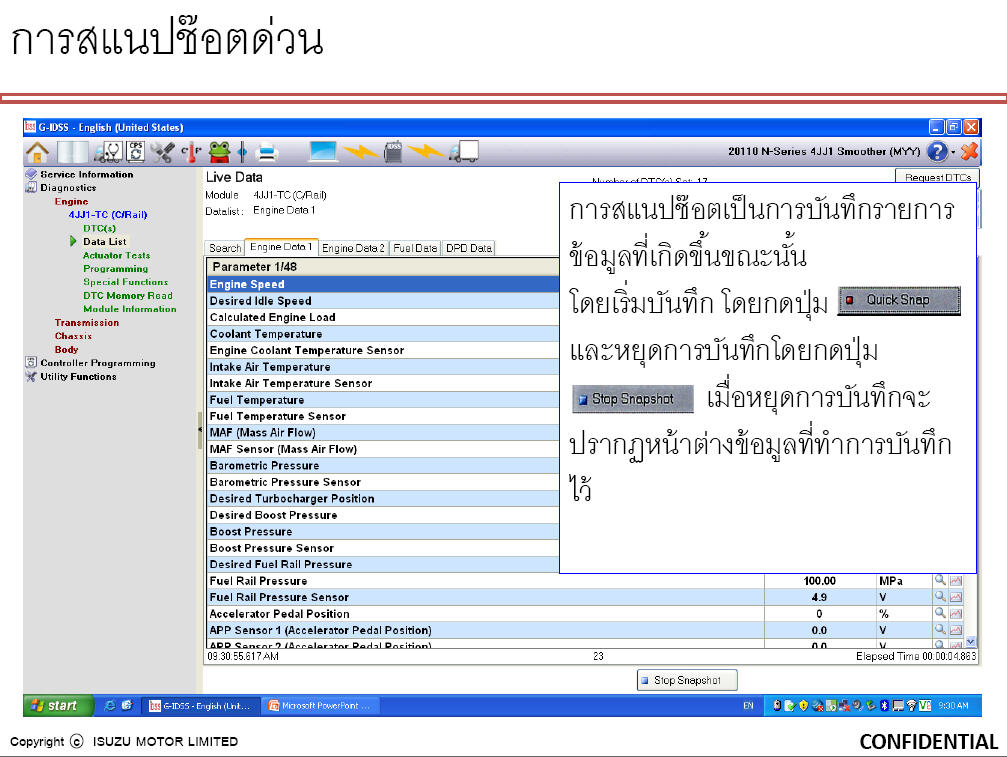Viewport: 1007px width, 757px height.
Task: Click magnifier icon on Fuel Rail Pressure Sensor row
Action: 940,596
